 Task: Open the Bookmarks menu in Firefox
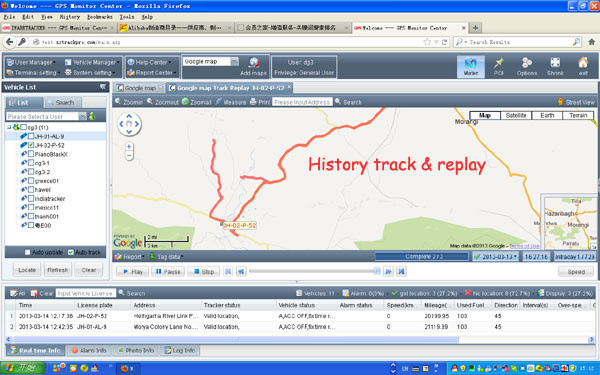click(99, 17)
